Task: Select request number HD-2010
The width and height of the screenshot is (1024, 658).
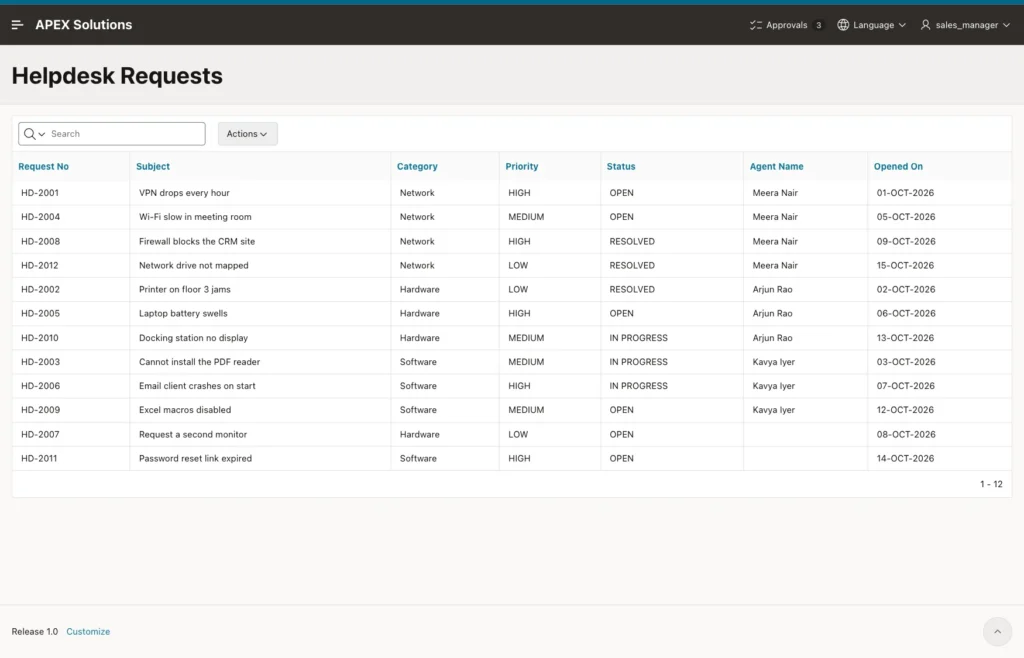Action: (40, 337)
